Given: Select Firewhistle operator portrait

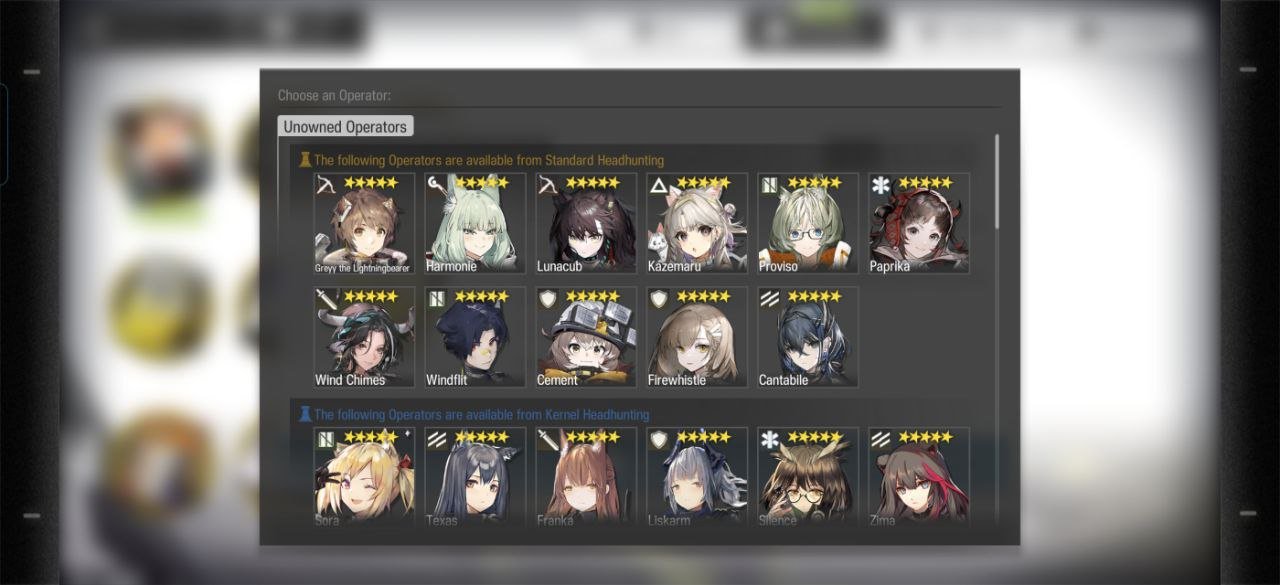Looking at the screenshot, I should [697, 338].
